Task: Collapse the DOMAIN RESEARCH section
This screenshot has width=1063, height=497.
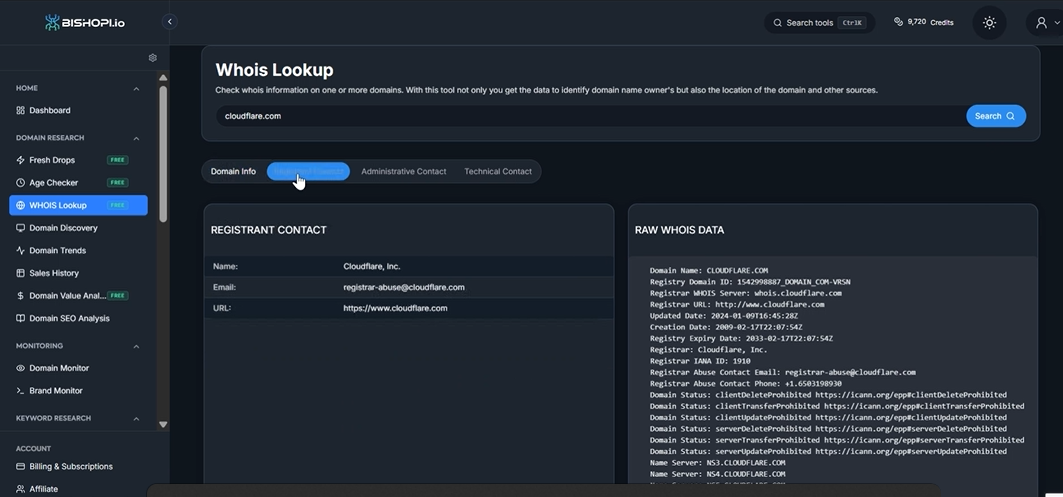Action: pos(136,138)
